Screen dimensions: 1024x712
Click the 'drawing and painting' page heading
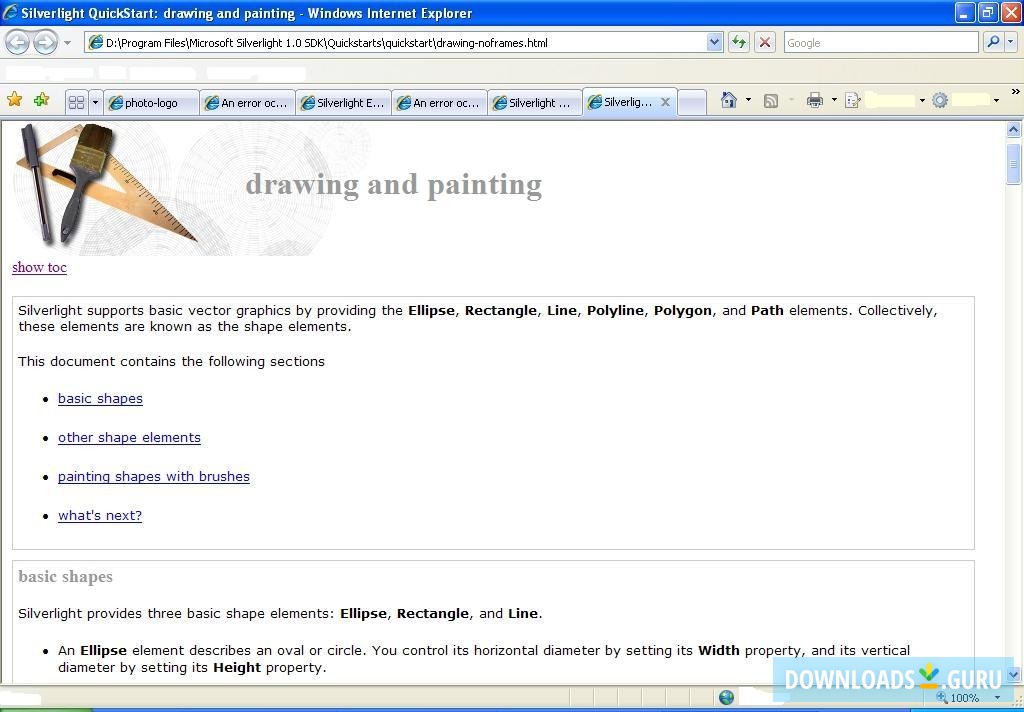click(x=394, y=185)
